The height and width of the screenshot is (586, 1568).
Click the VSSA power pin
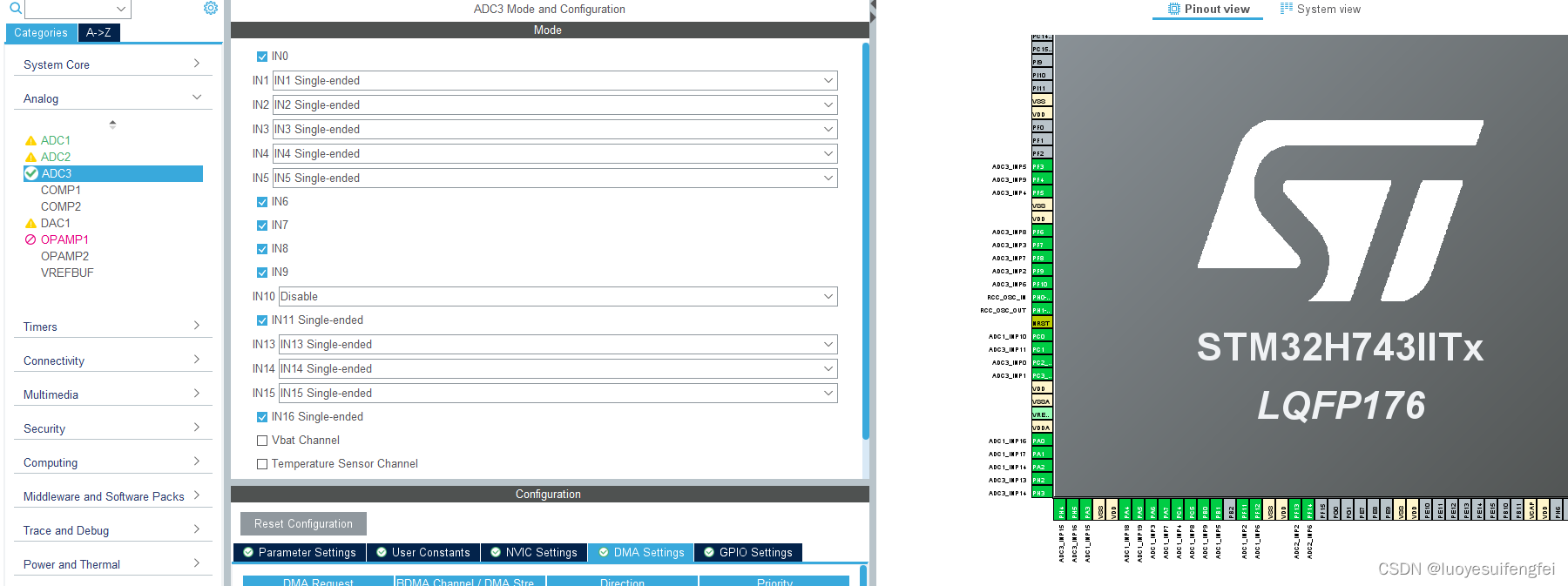1042,401
